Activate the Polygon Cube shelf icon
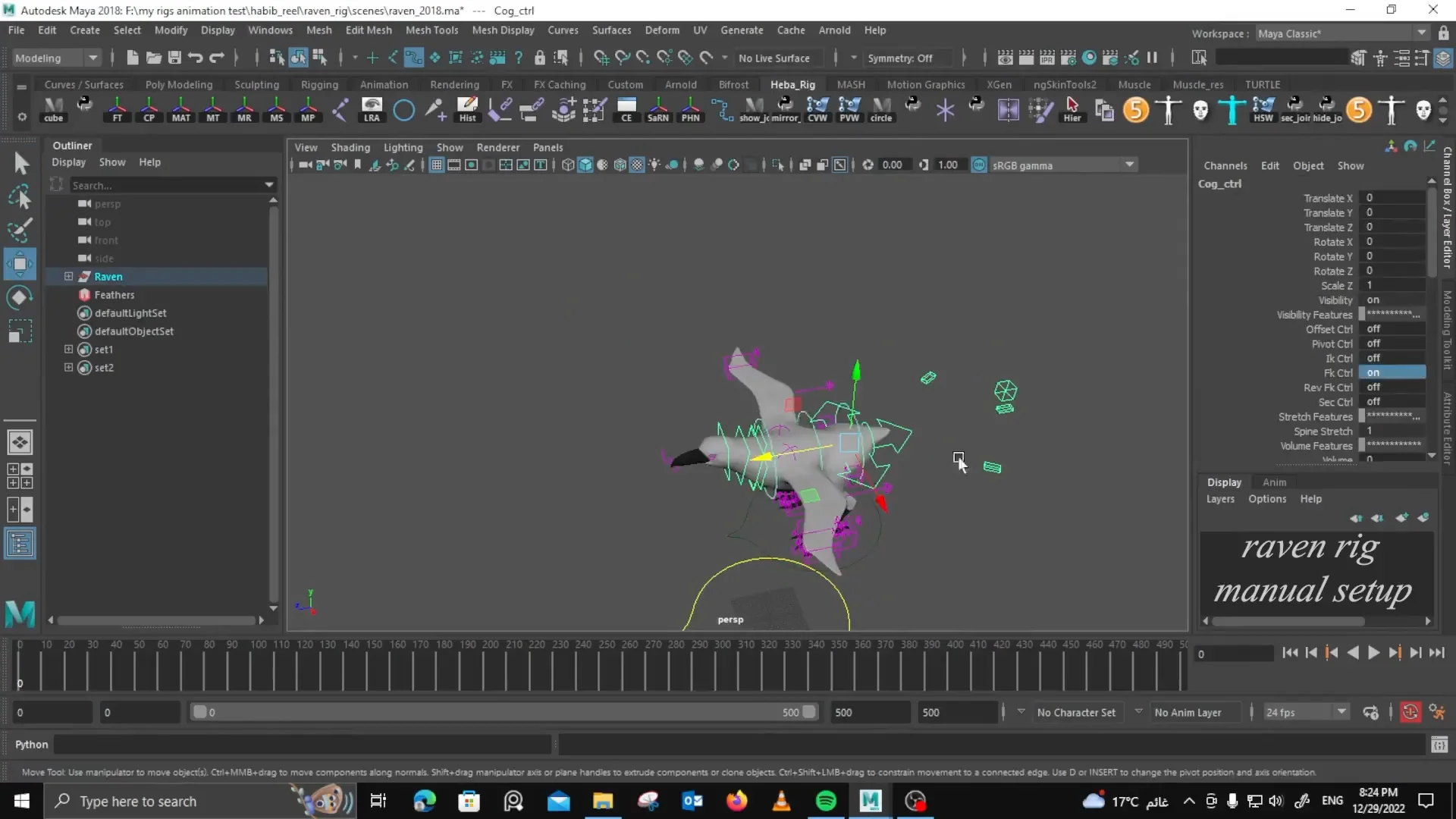 [x=53, y=110]
